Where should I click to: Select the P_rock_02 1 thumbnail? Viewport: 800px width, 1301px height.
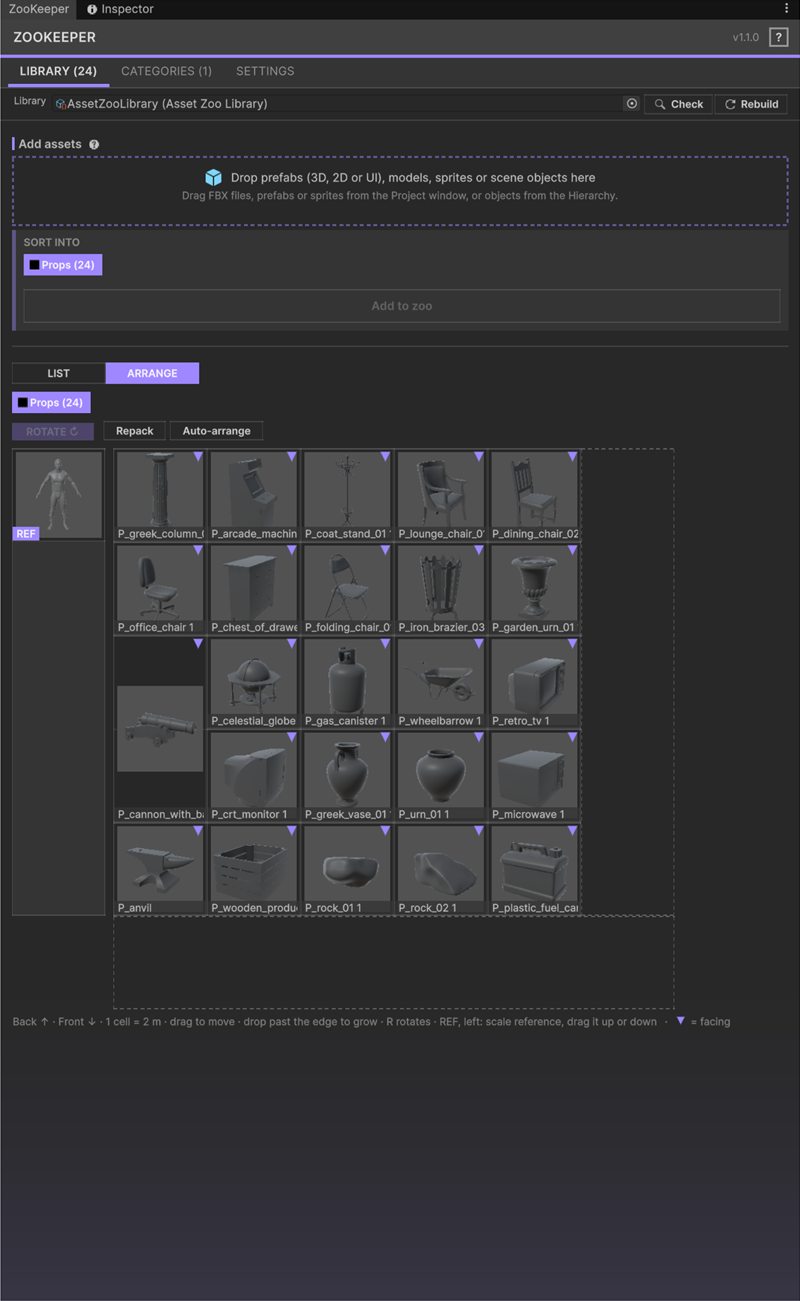pyautogui.click(x=441, y=869)
